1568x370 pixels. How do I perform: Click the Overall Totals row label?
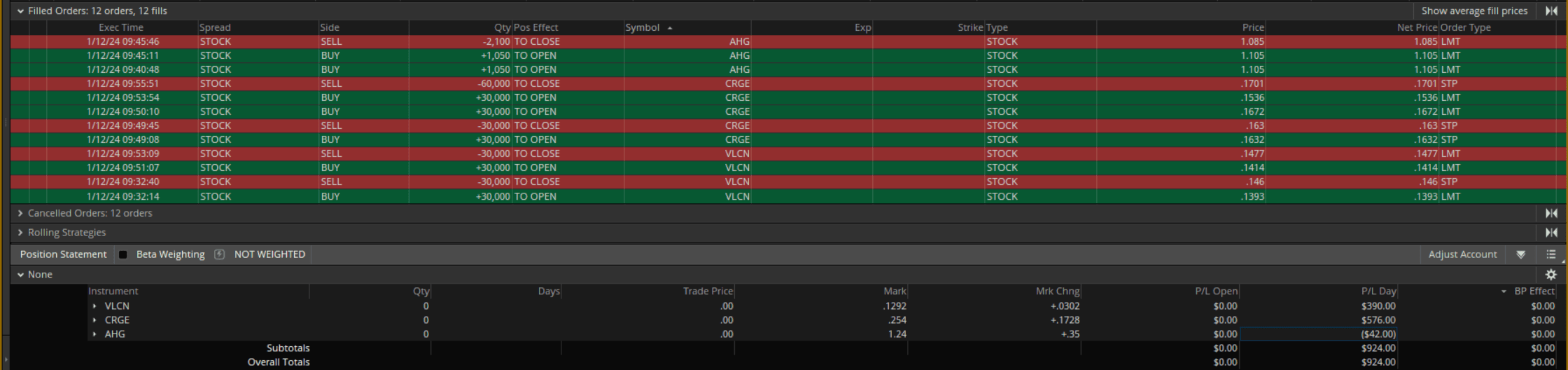pyautogui.click(x=279, y=362)
